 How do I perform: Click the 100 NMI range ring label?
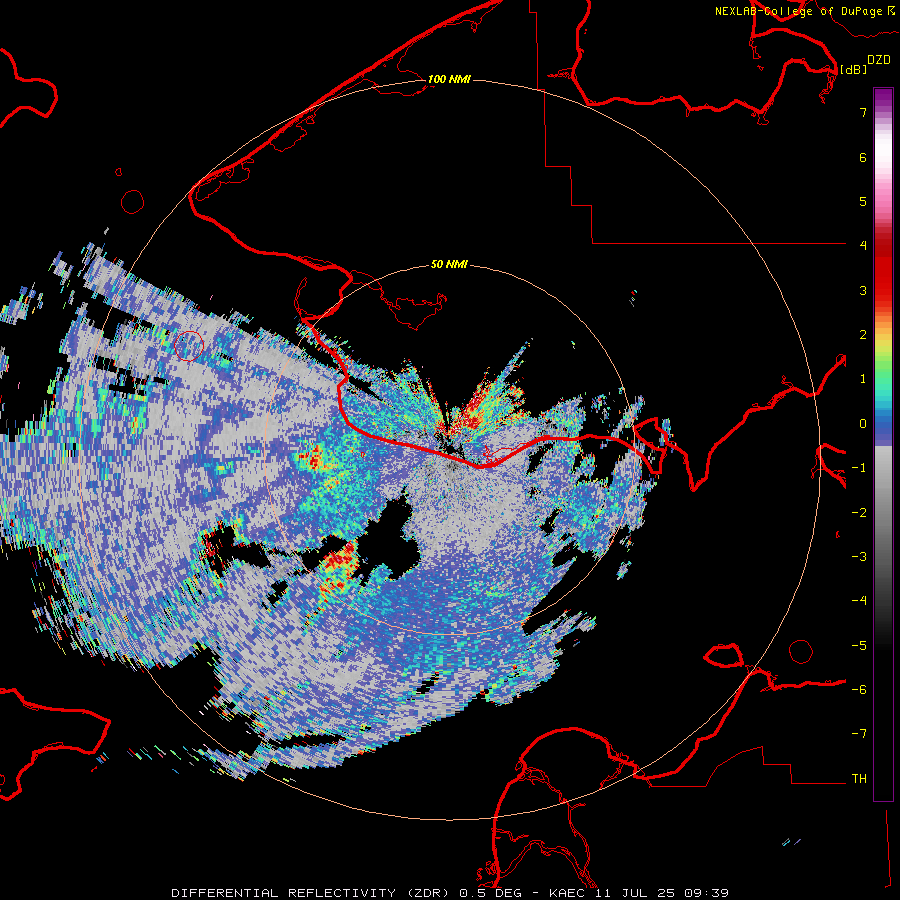(449, 79)
